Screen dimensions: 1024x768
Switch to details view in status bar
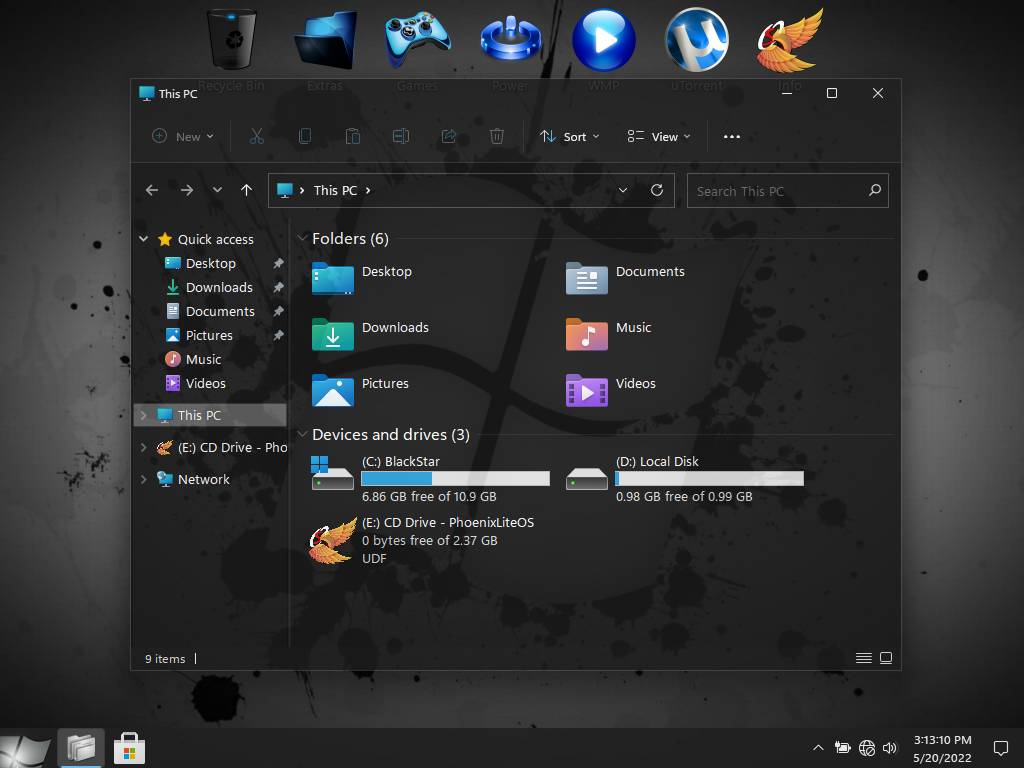pyautogui.click(x=863, y=658)
